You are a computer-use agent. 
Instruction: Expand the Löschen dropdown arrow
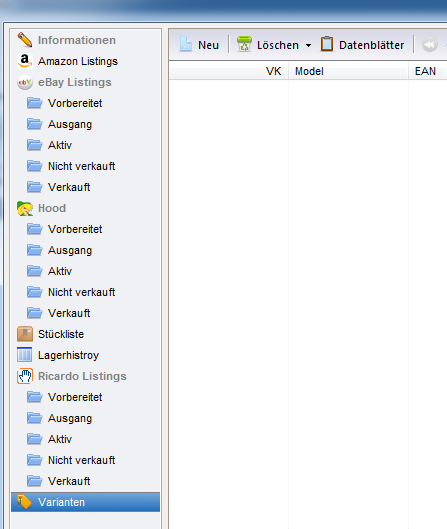pos(308,45)
